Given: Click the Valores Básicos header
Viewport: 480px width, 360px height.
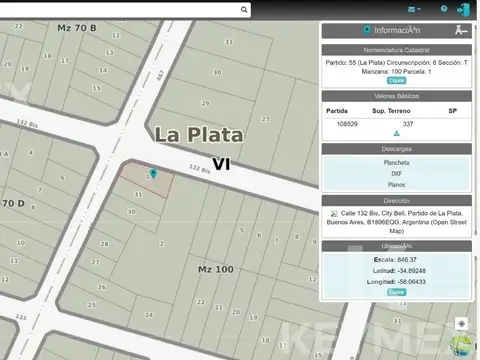Looking at the screenshot, I should pos(396,96).
